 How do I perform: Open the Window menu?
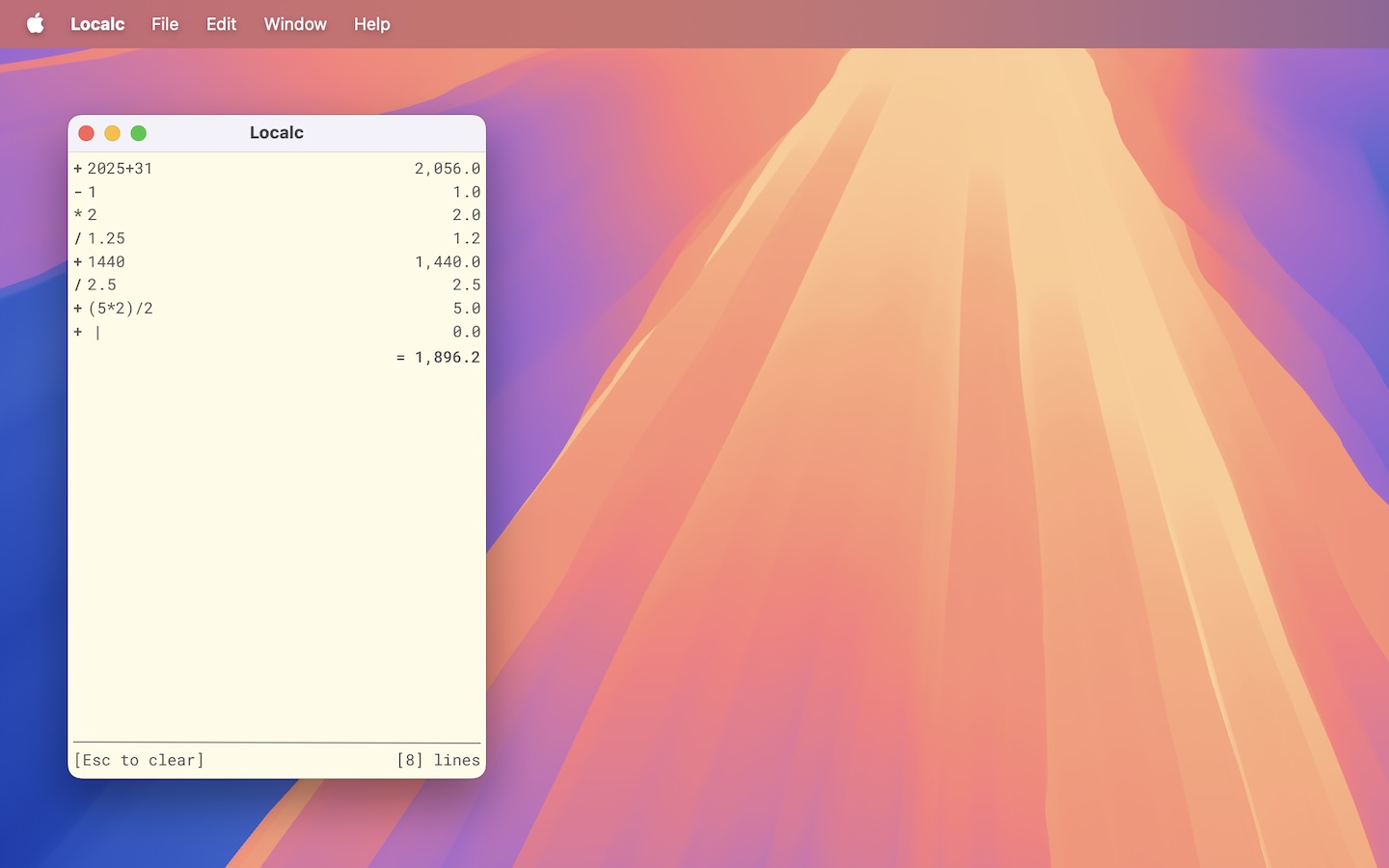(294, 24)
